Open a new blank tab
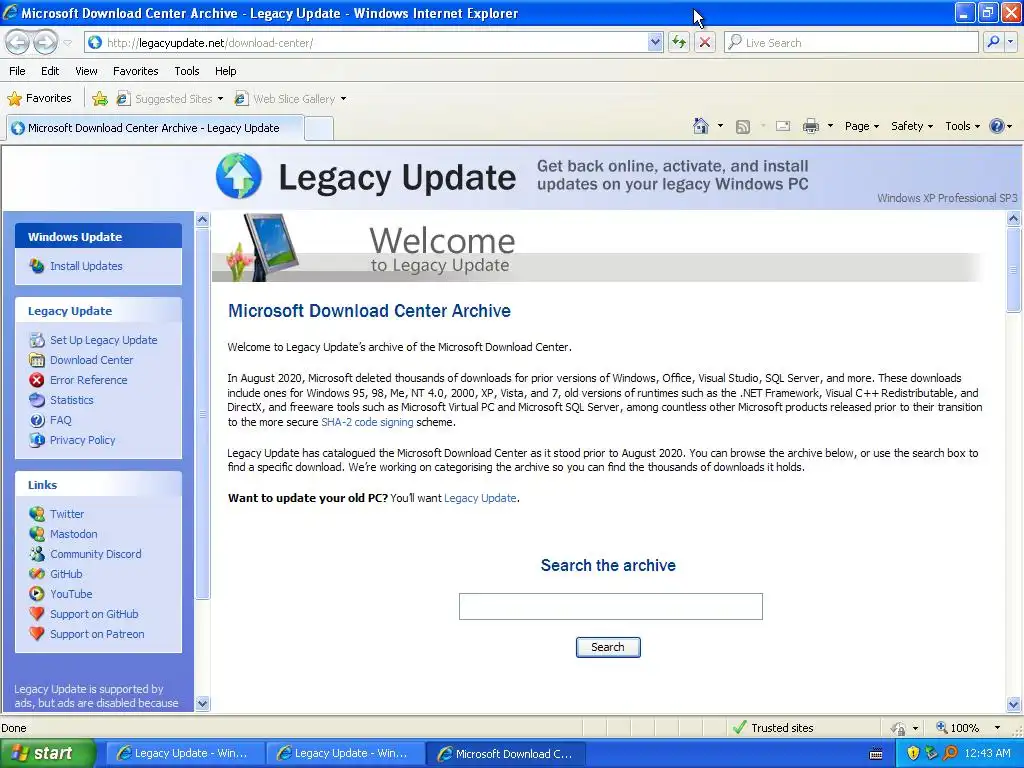 tap(319, 128)
